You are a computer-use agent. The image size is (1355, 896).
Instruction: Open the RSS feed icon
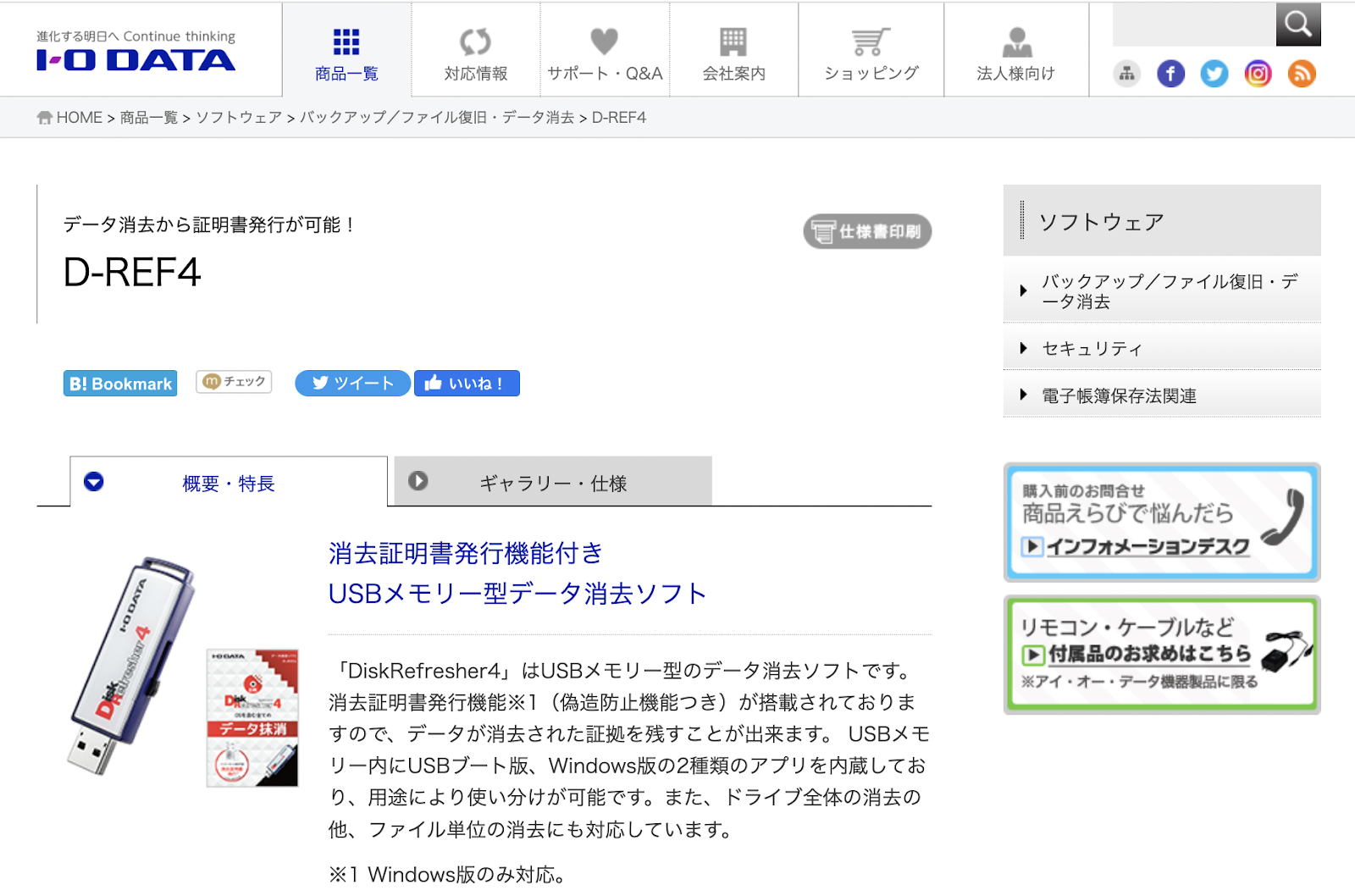tap(1302, 74)
